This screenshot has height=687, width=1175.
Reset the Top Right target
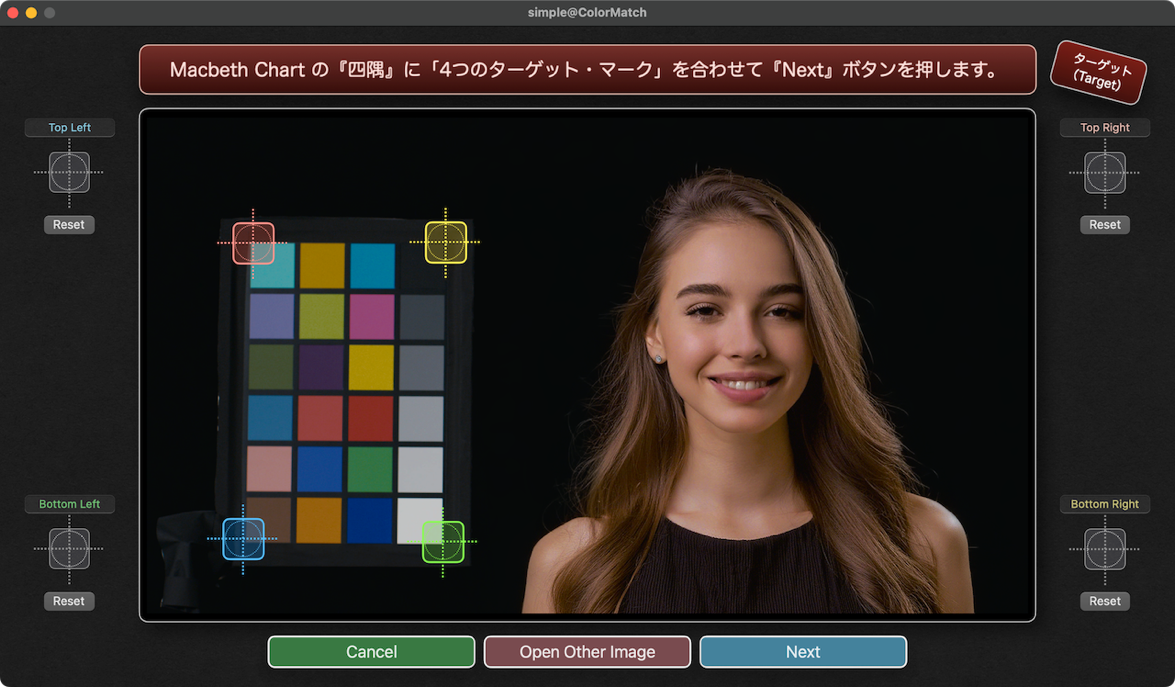click(x=1105, y=225)
